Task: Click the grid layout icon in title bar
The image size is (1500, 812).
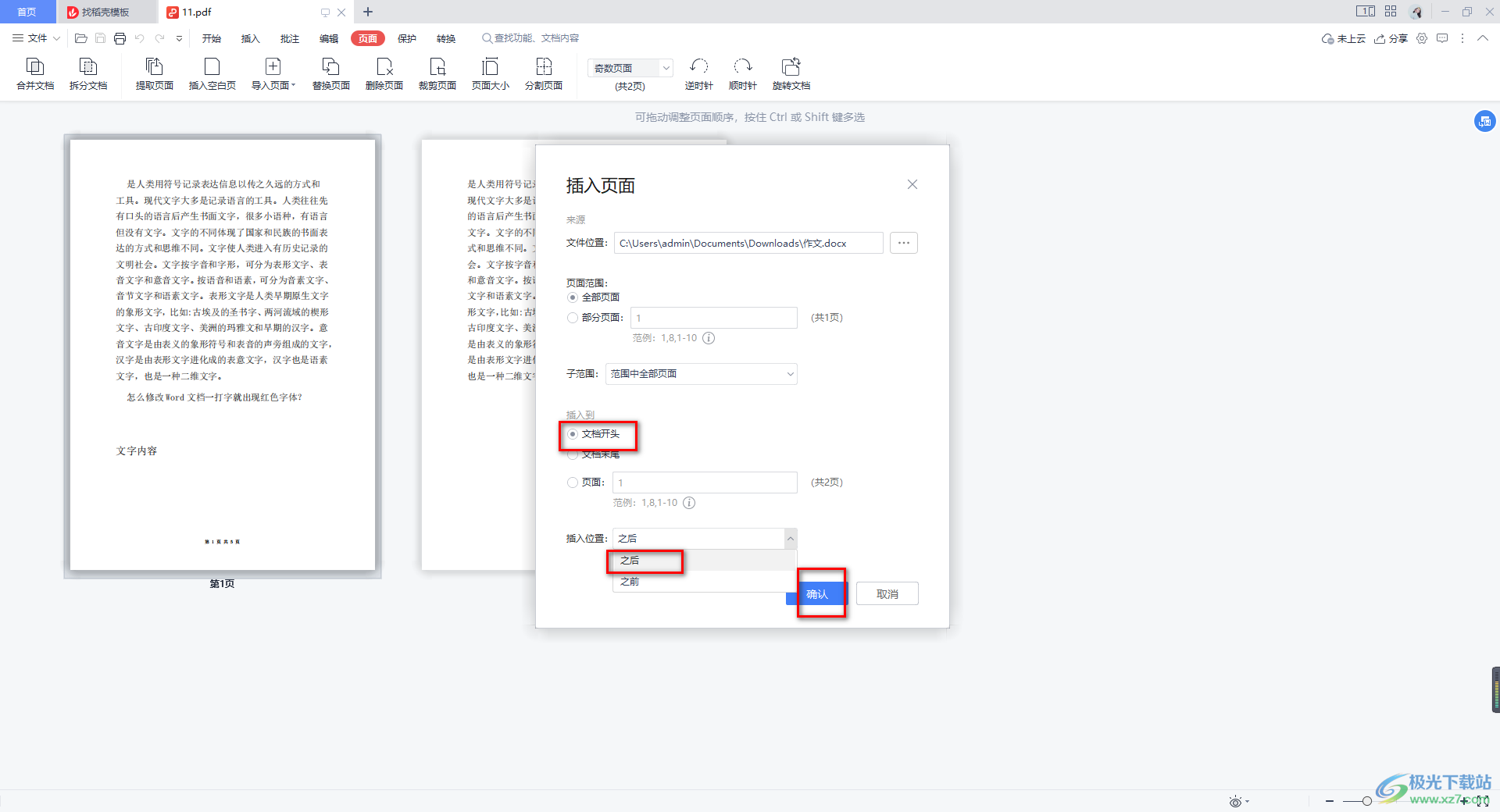Action: [1391, 12]
